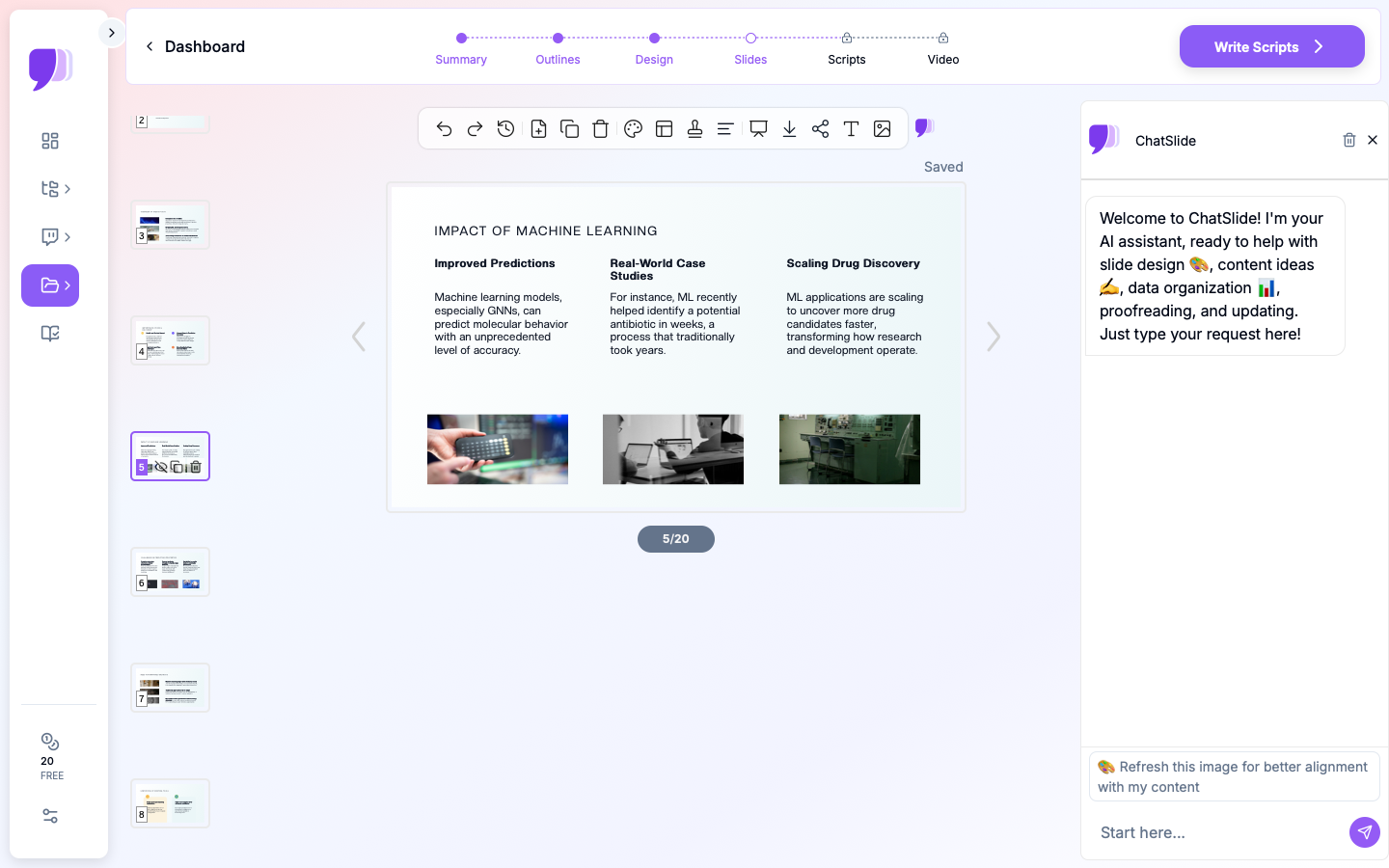Go to the next slide arrow

click(994, 337)
